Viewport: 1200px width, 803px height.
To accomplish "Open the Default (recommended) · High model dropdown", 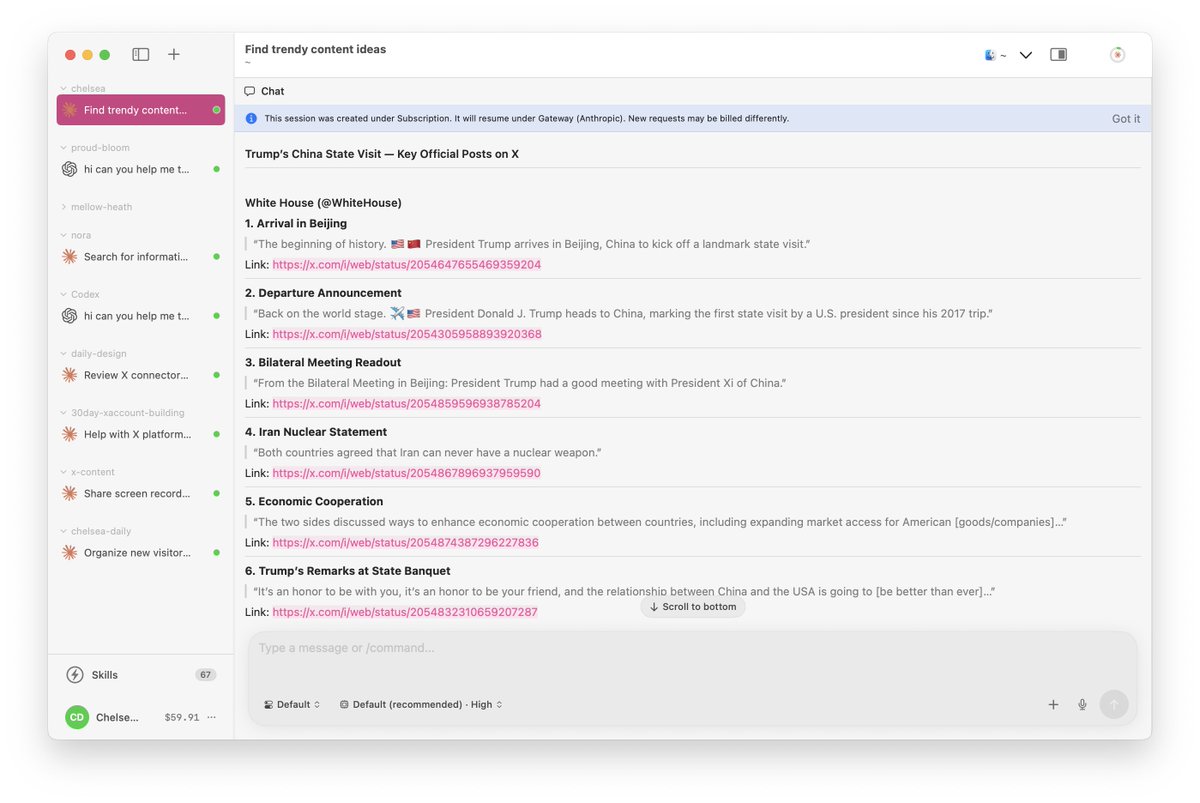I will point(421,704).
